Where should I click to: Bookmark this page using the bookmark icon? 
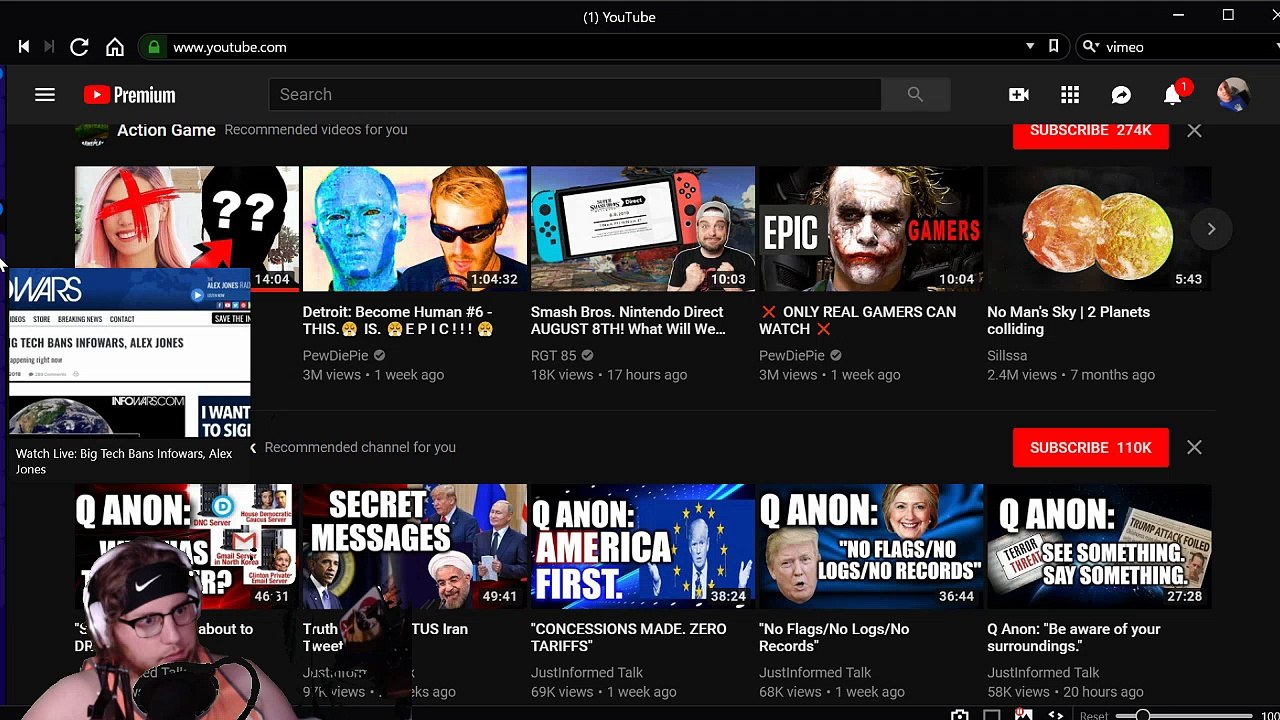1053,47
